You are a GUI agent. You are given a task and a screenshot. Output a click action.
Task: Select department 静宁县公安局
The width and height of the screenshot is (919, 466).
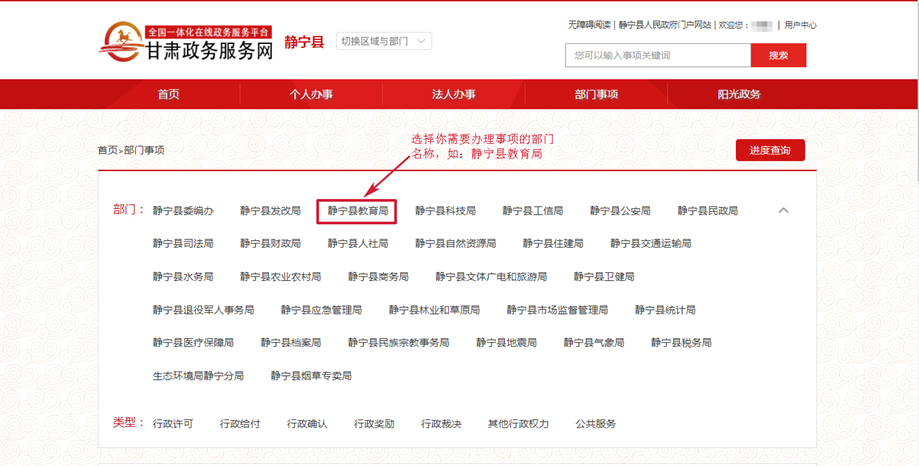point(620,210)
